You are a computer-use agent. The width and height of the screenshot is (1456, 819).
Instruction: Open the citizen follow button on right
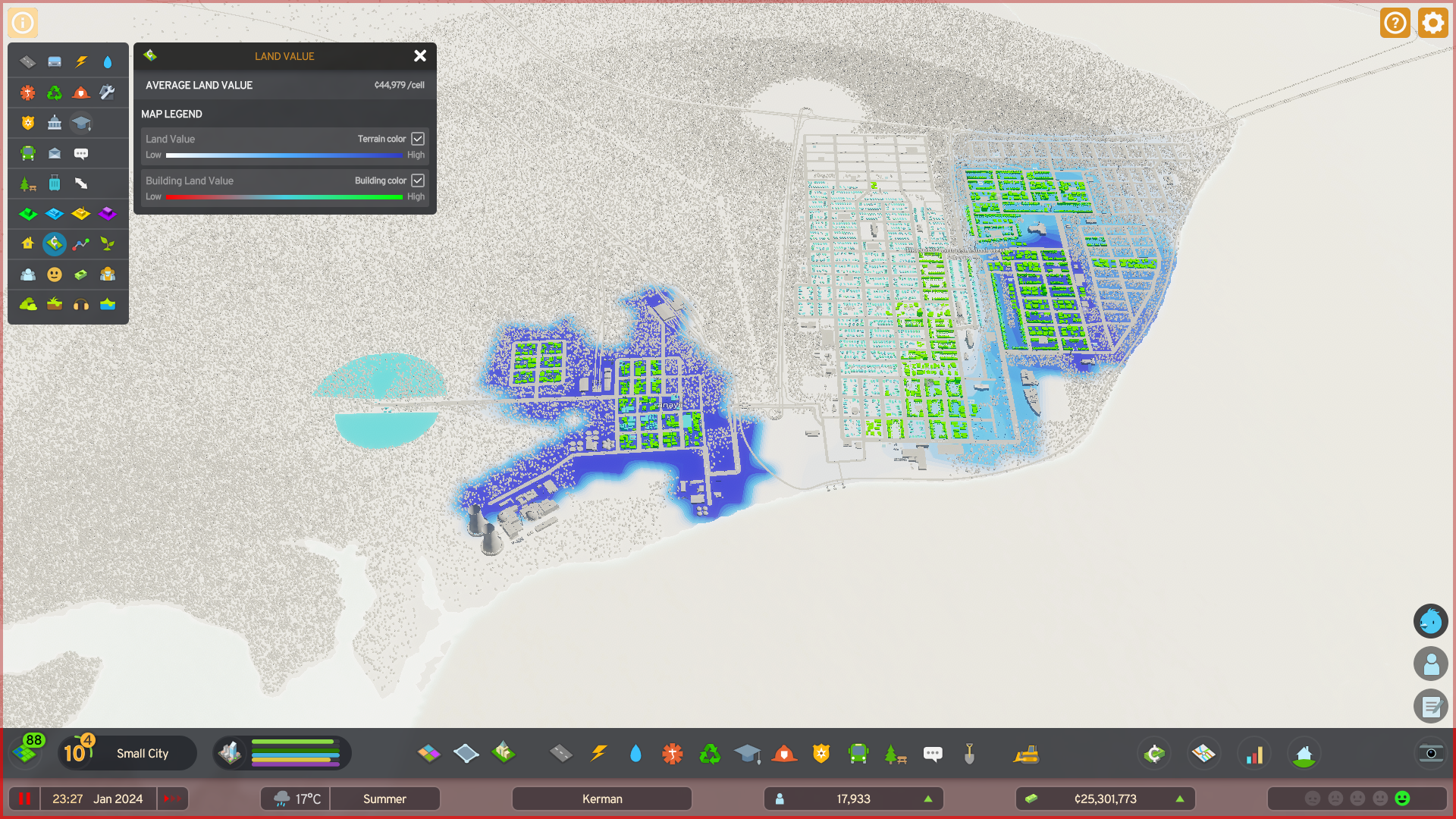1431,664
